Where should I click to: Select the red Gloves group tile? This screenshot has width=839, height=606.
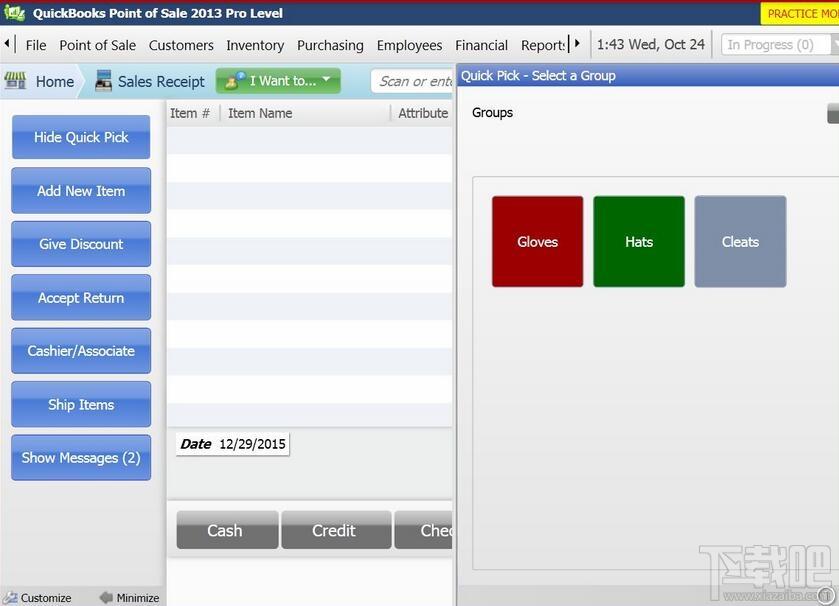[x=537, y=241]
